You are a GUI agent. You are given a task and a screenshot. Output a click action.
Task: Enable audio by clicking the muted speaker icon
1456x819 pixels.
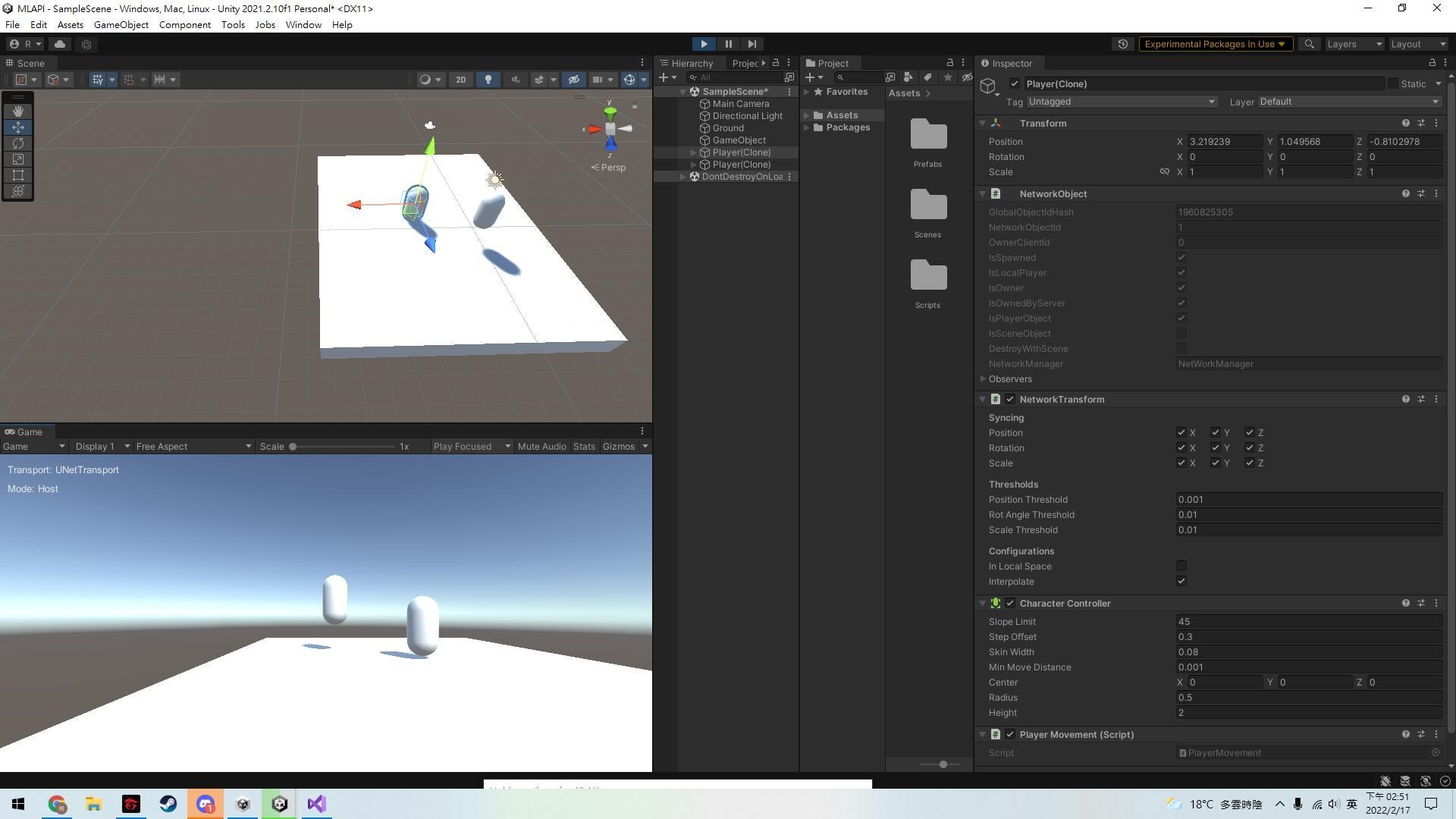pyautogui.click(x=515, y=80)
